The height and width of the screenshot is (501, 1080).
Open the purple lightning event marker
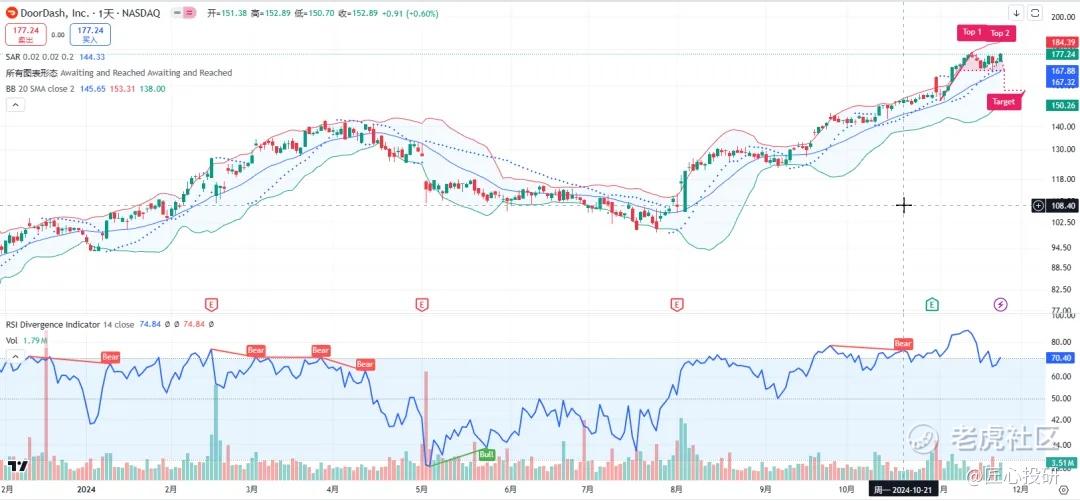(x=1000, y=304)
